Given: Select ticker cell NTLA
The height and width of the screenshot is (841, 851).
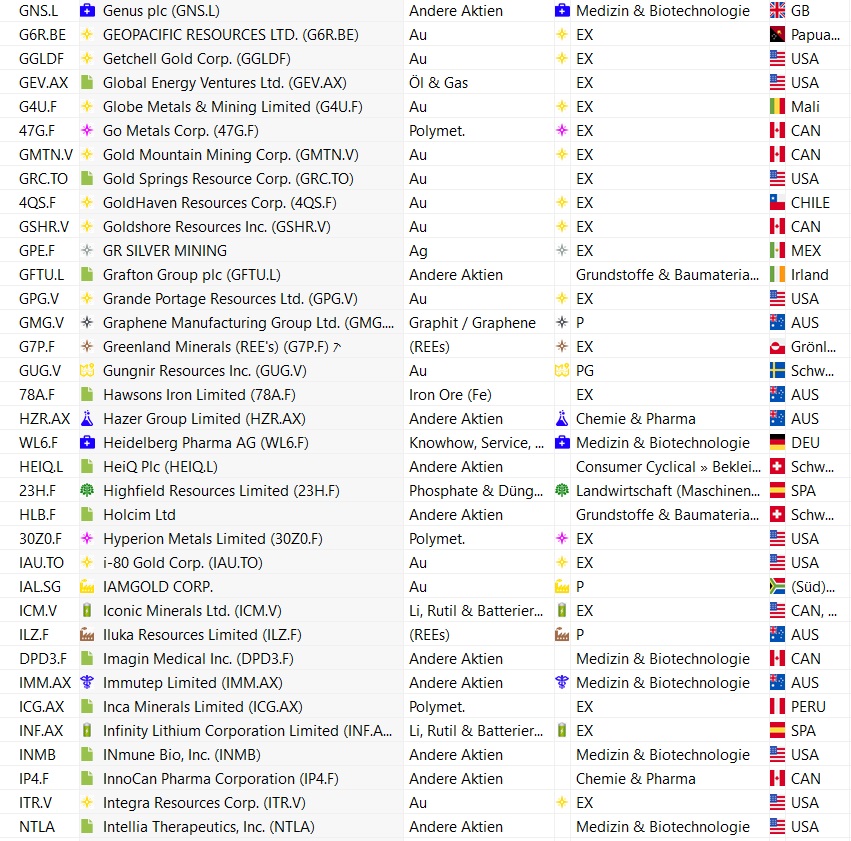Looking at the screenshot, I should tap(37, 826).
